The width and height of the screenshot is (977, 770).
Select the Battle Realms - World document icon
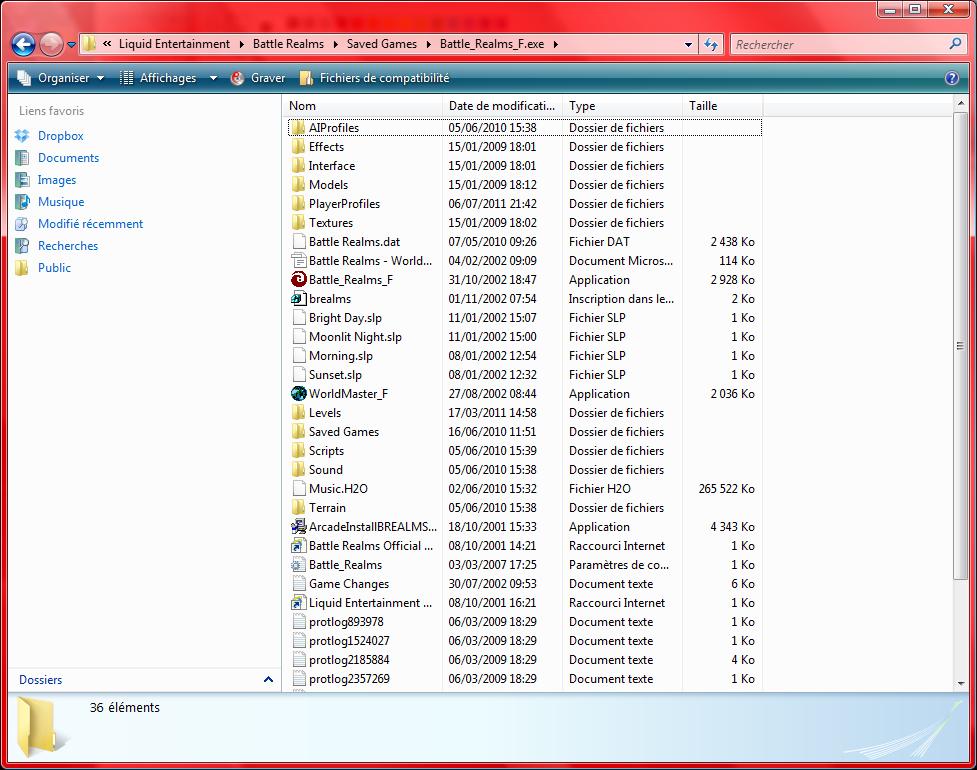click(x=298, y=261)
